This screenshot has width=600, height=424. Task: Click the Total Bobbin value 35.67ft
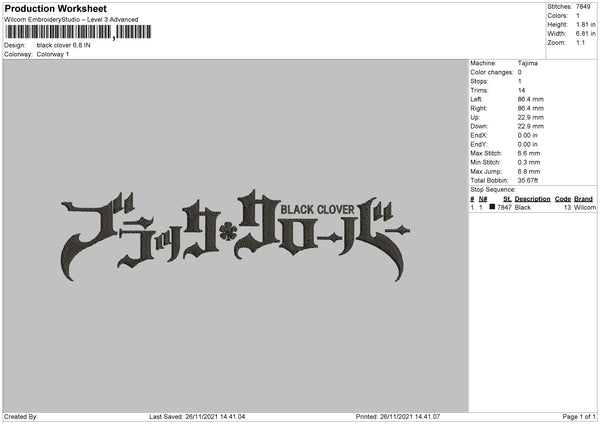coord(528,180)
